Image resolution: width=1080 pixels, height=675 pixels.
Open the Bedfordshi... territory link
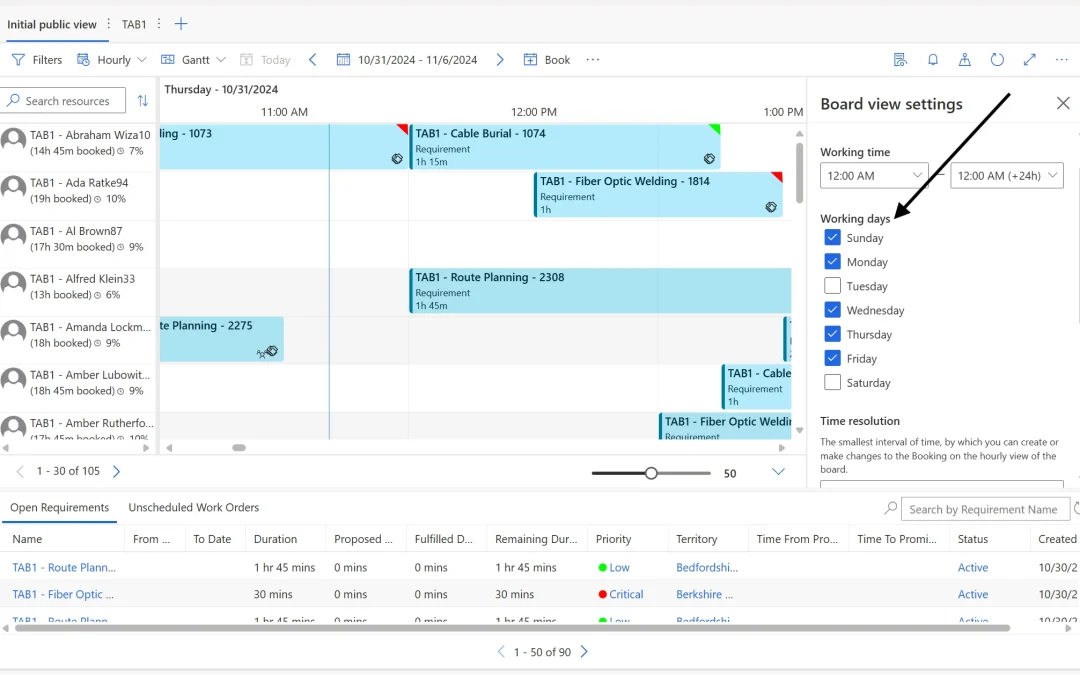click(707, 568)
